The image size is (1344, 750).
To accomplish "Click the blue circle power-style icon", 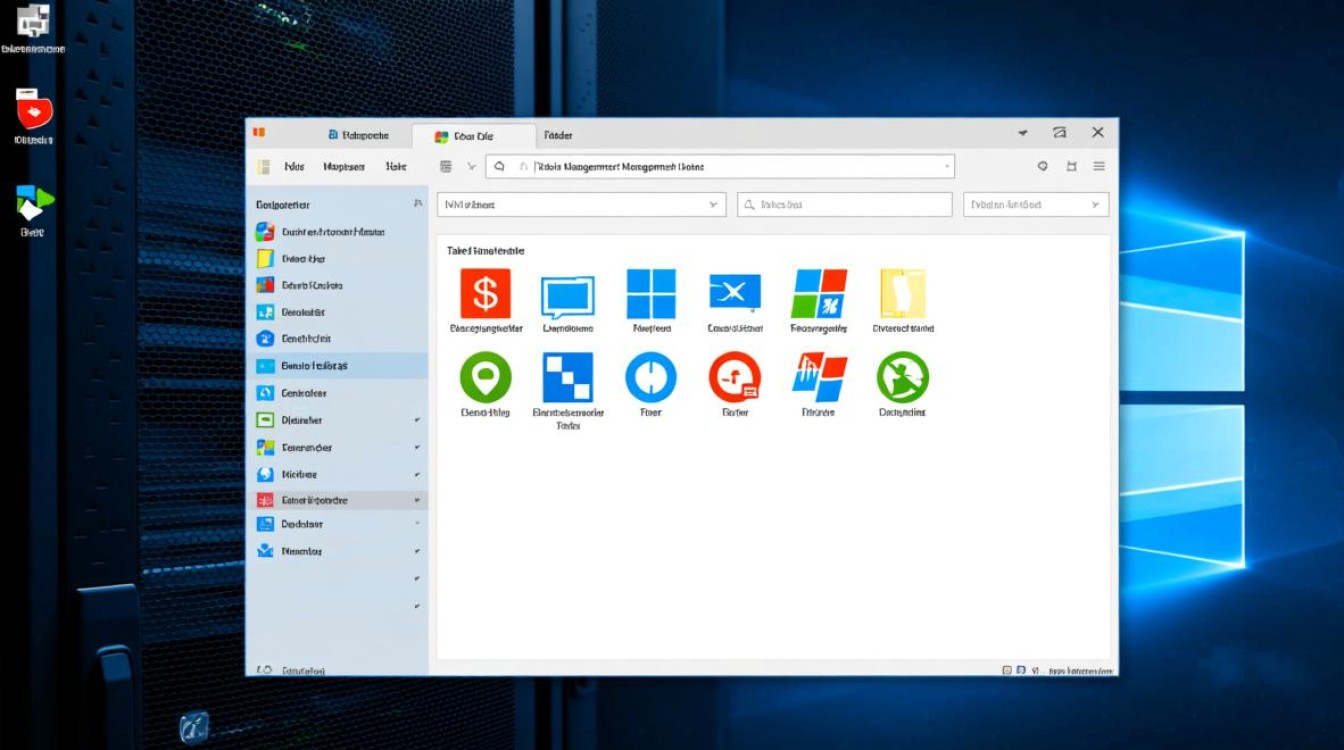I will [x=651, y=378].
